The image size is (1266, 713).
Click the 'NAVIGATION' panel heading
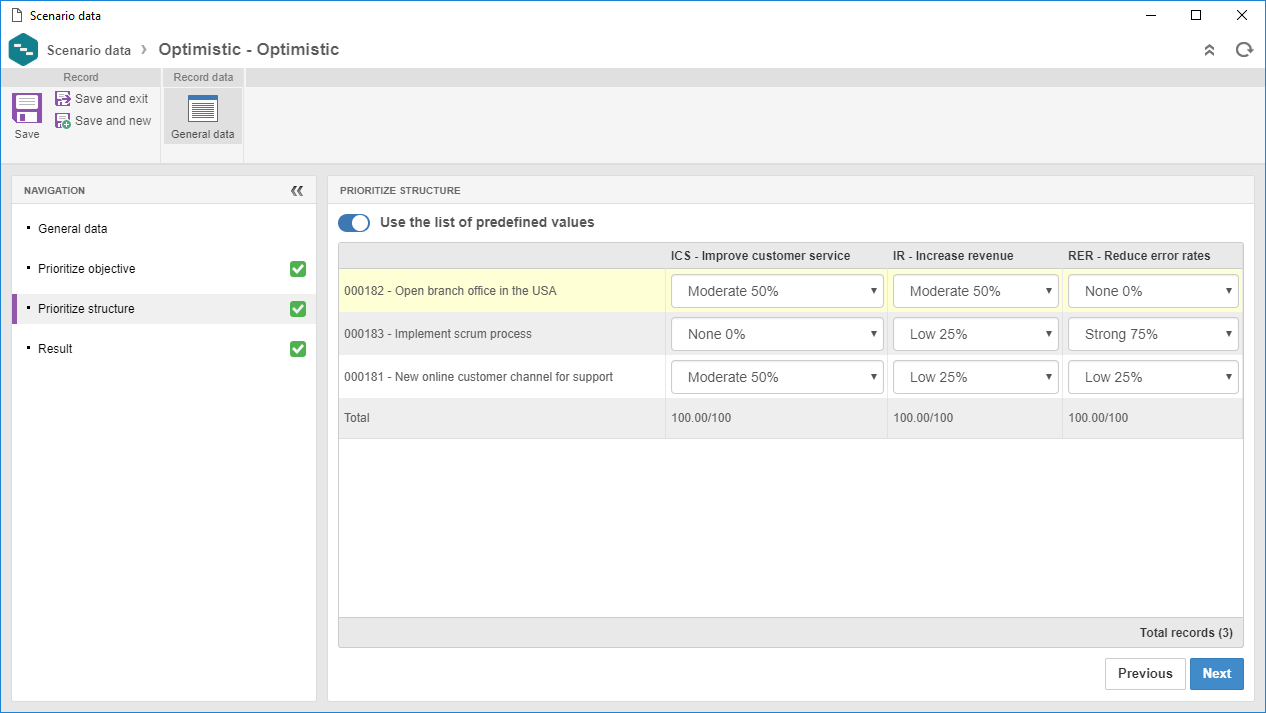coord(55,190)
